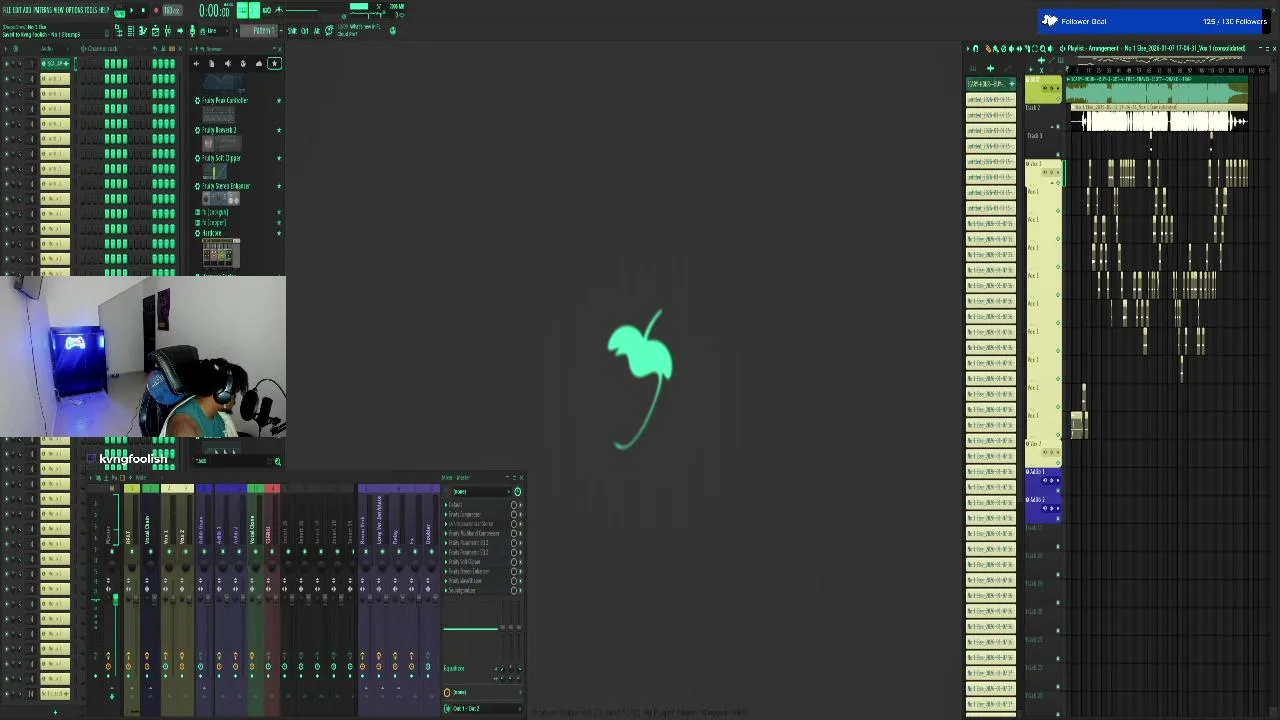Screen dimensions: 1280x720
Task: Select the Paint brush tool in Playlist
Action: coord(996,49)
